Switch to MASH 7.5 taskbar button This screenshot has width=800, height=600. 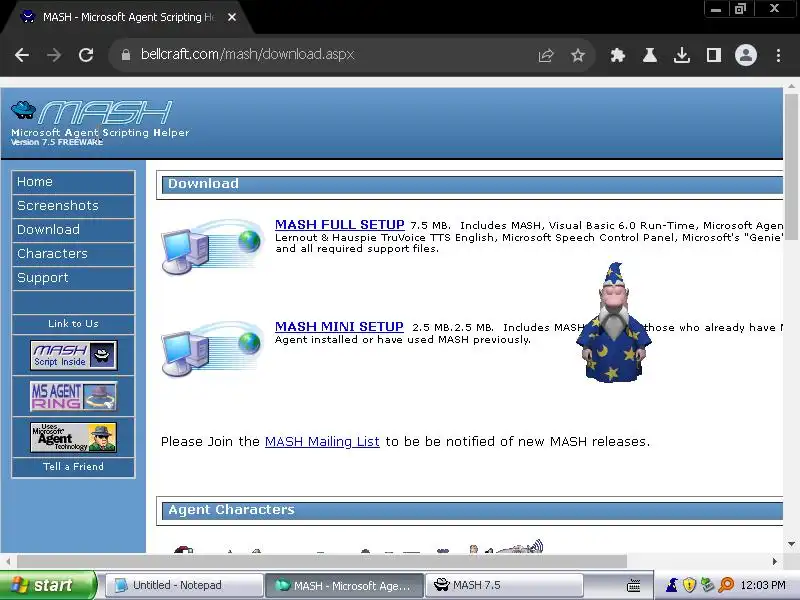point(504,585)
